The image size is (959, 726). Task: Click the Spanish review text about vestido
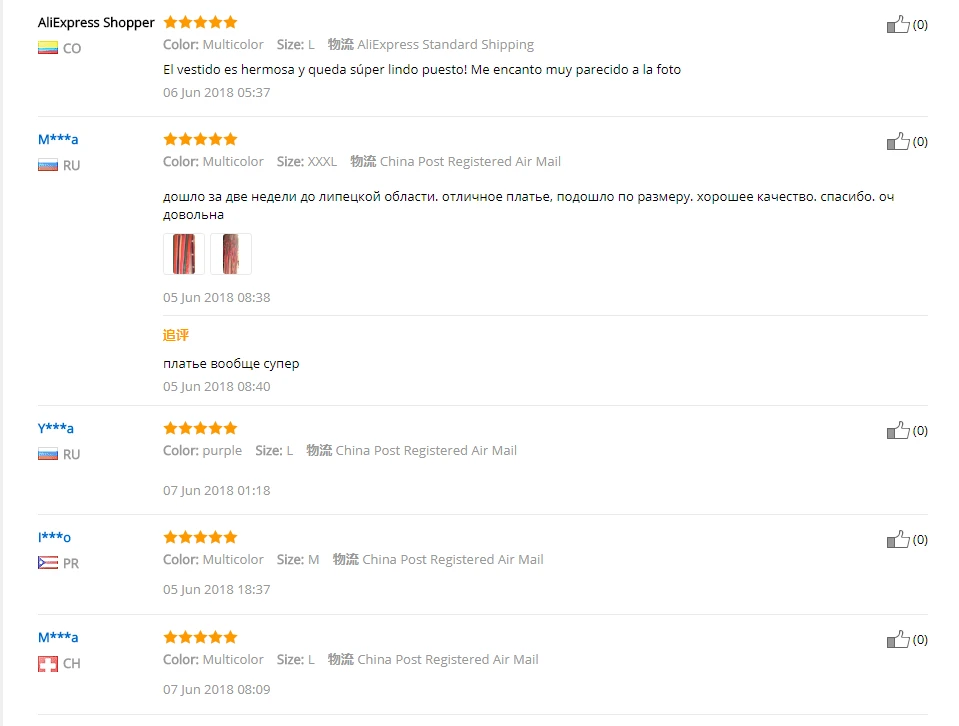click(x=422, y=70)
